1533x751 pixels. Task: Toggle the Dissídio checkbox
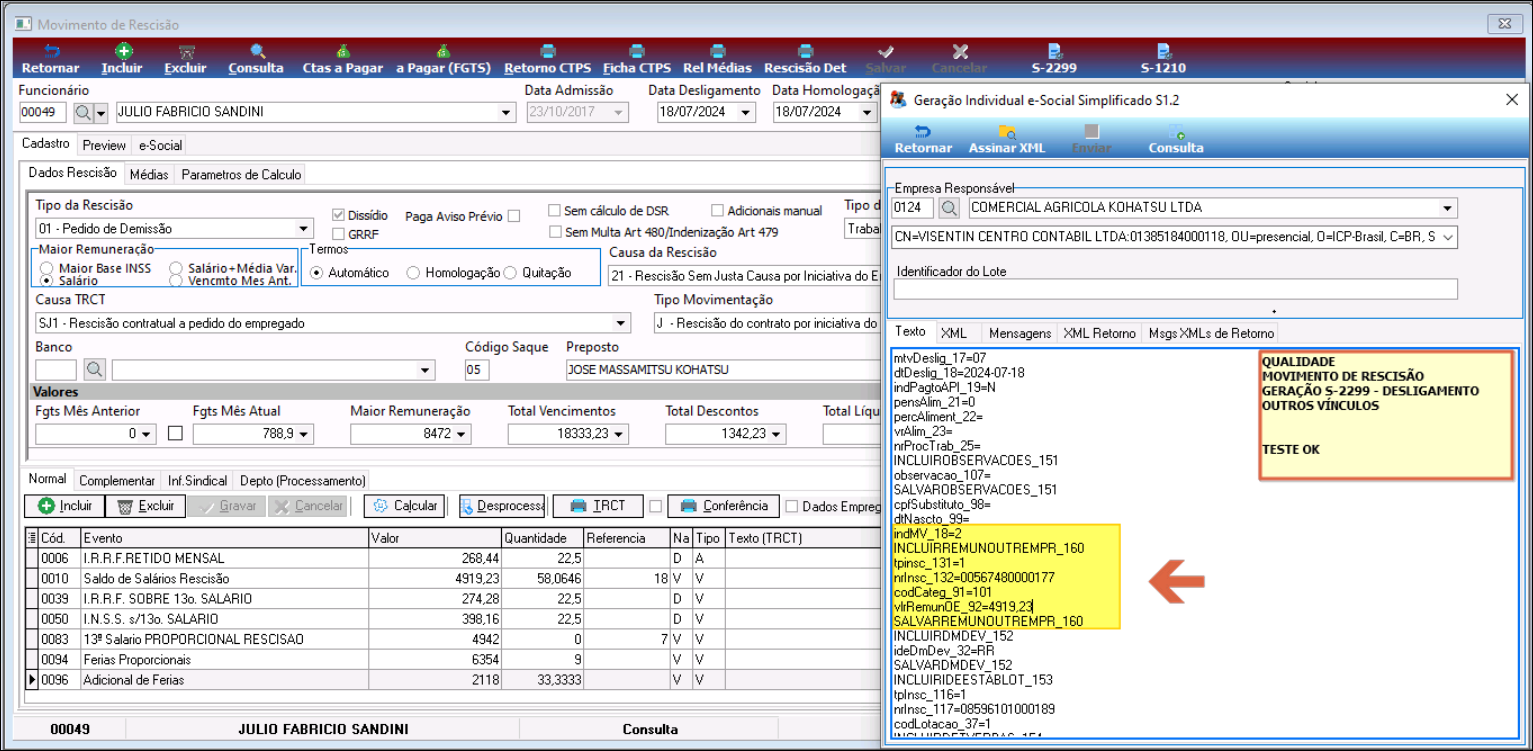(x=338, y=215)
